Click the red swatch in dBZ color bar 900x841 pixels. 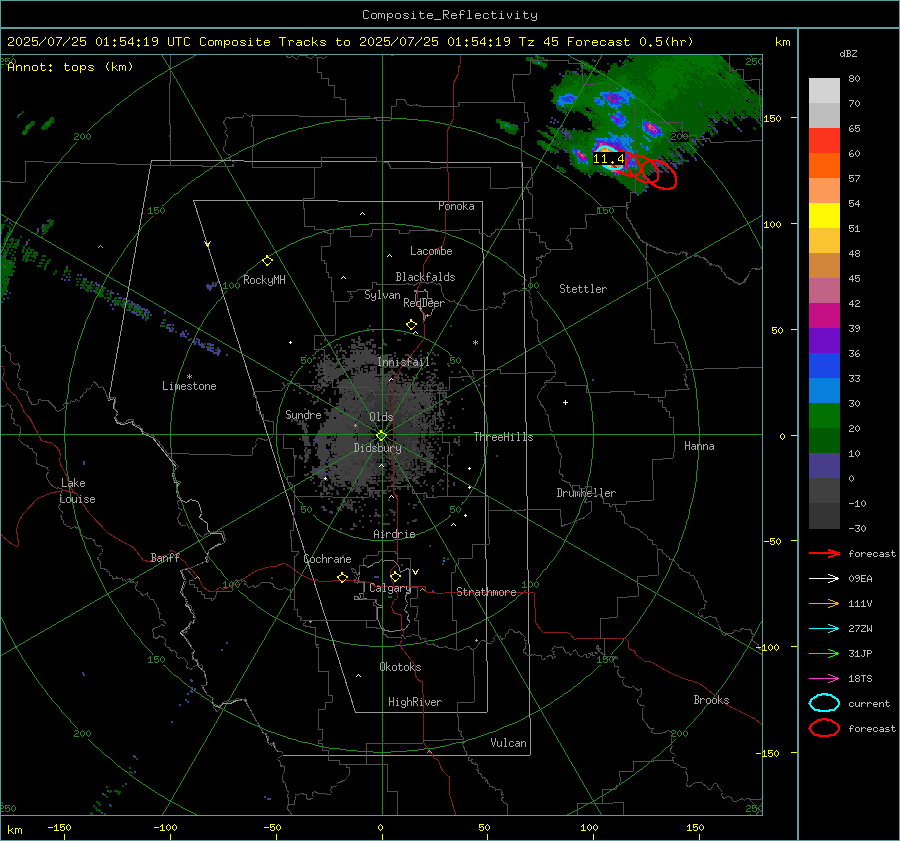coord(824,141)
